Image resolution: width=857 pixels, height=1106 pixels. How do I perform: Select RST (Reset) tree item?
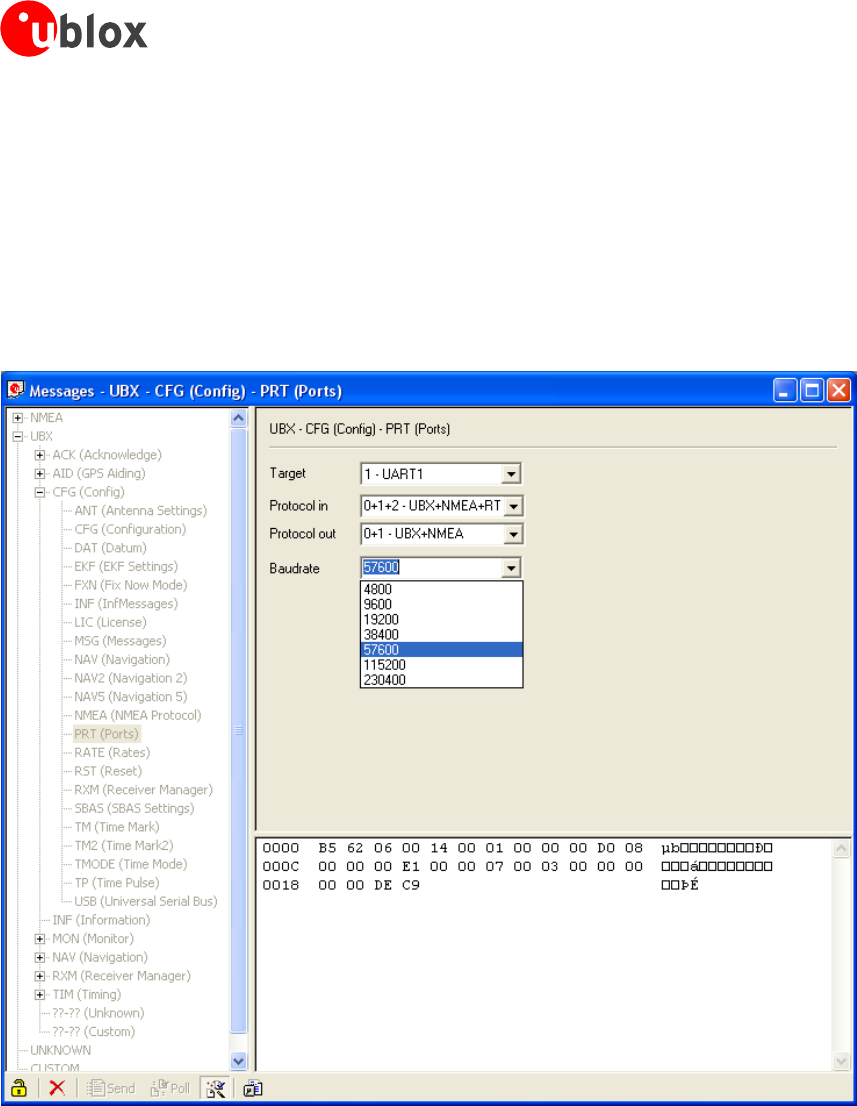pos(108,771)
